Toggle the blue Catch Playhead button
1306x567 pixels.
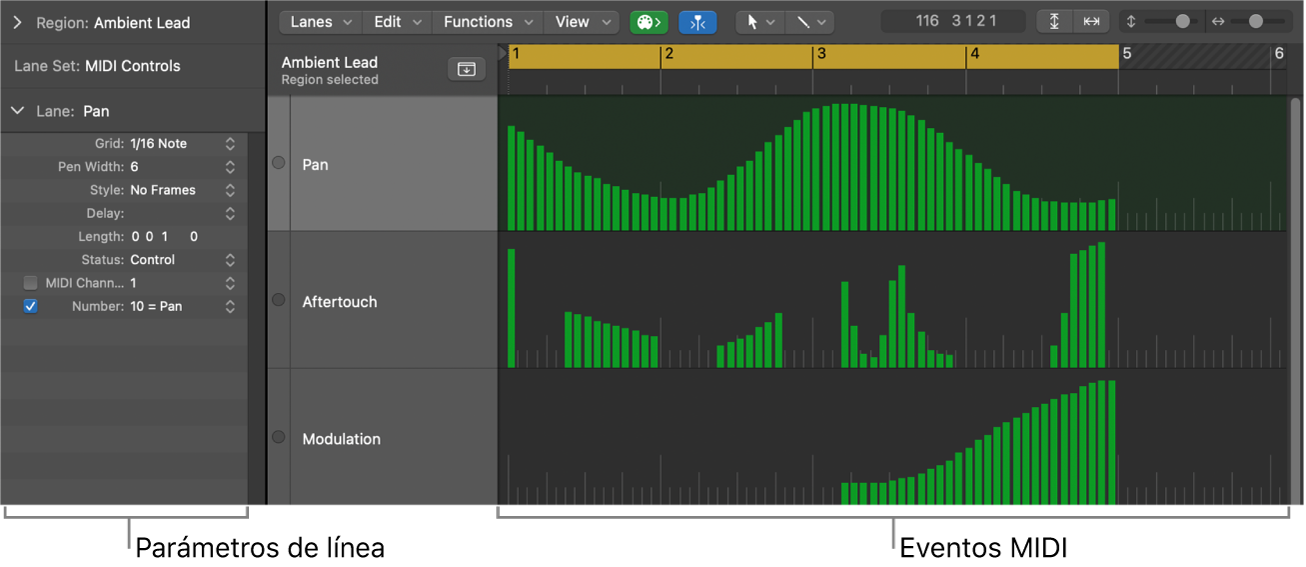tap(697, 22)
